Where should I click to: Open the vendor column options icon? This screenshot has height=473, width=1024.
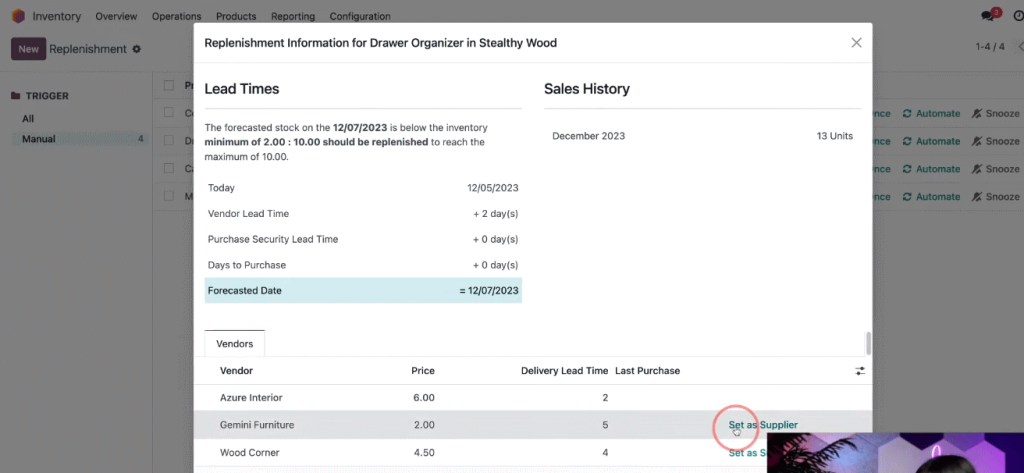860,371
